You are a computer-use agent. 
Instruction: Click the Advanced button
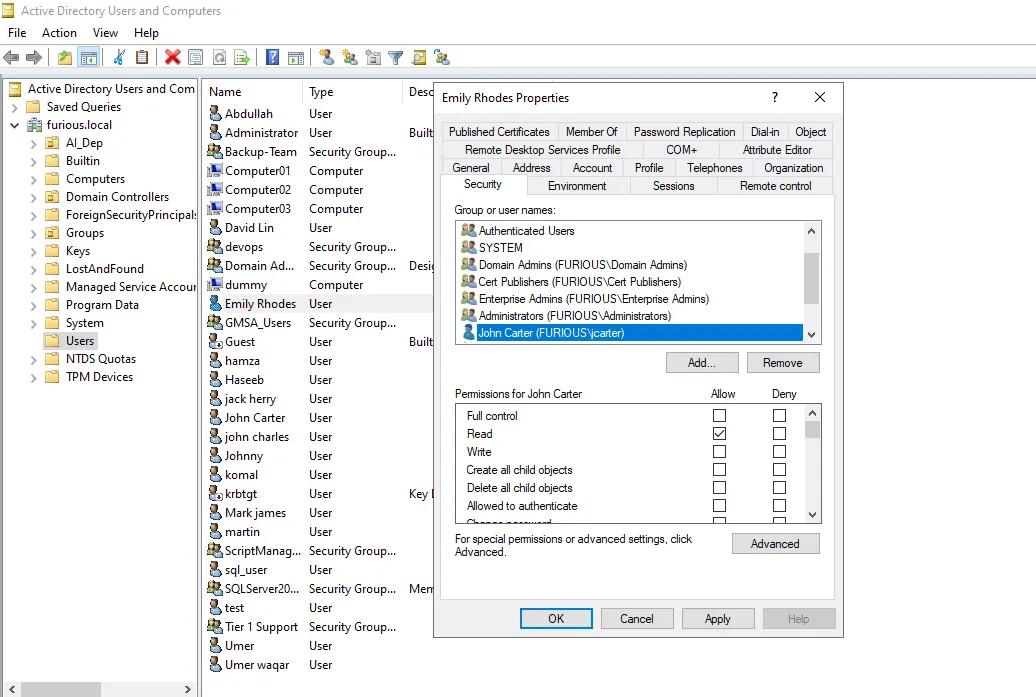pos(775,544)
